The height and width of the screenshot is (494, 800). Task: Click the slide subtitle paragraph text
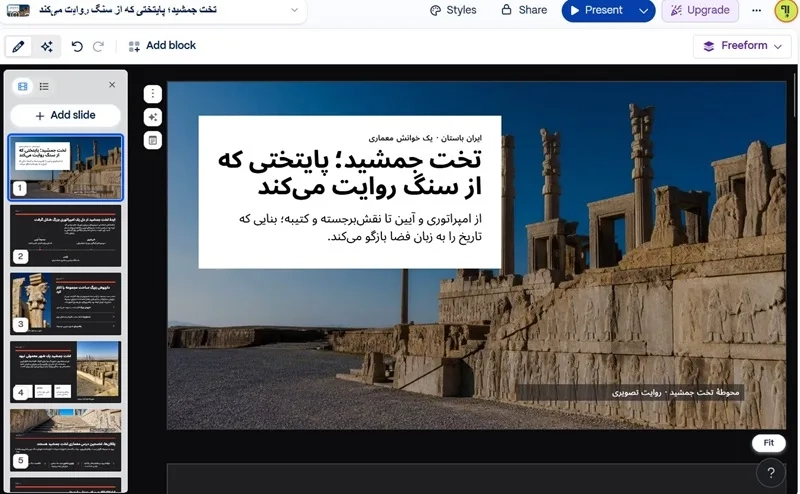click(x=360, y=228)
